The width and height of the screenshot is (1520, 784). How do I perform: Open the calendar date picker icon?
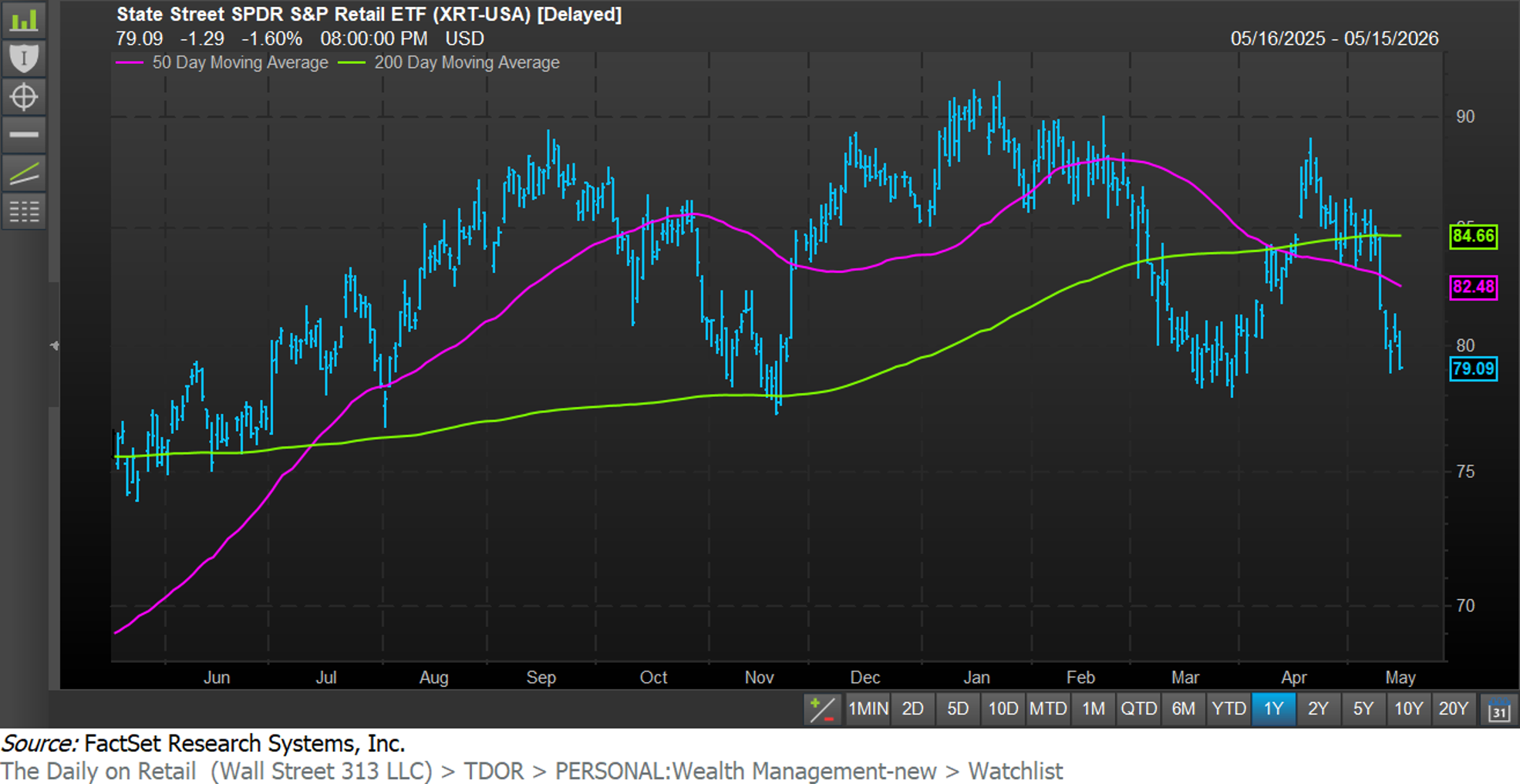coord(1498,709)
